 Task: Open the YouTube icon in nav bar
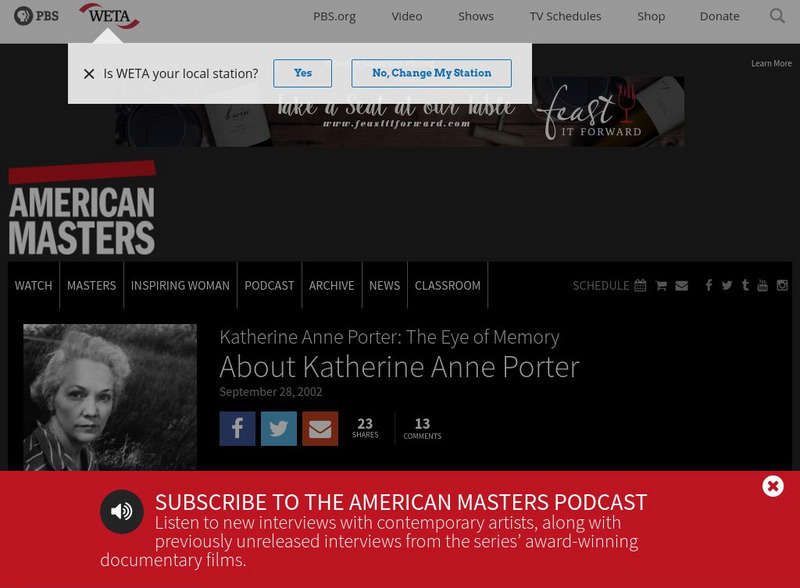763,285
